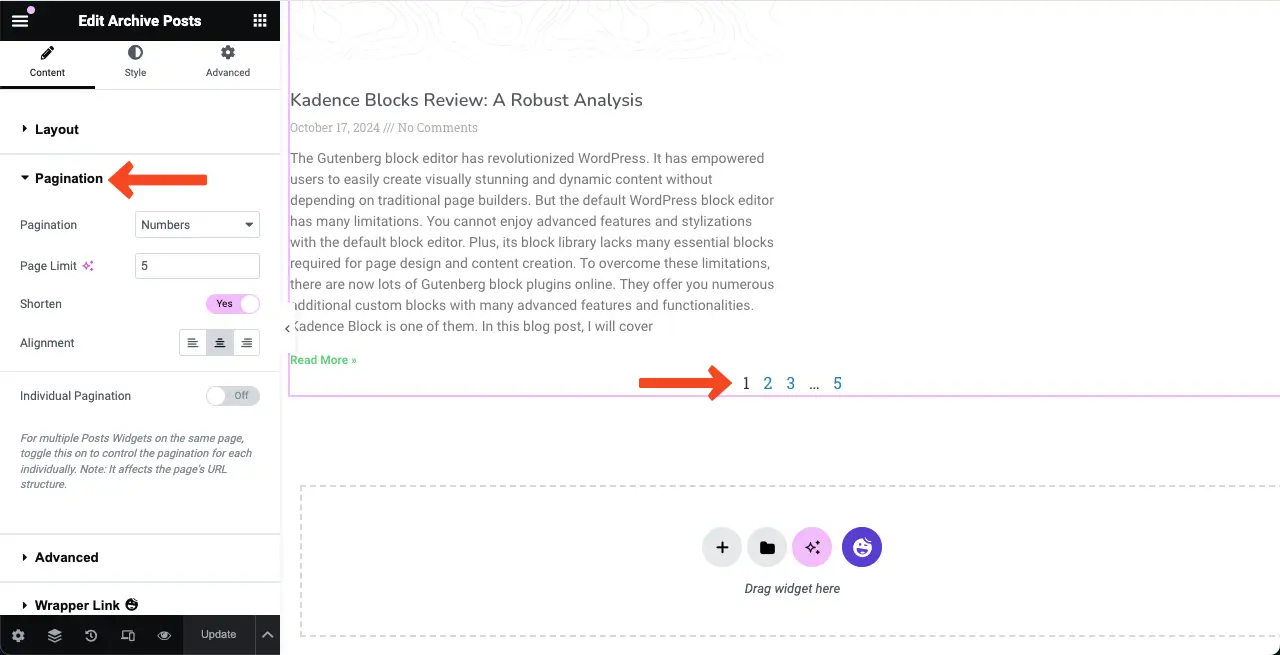This screenshot has height=655, width=1280.
Task: Open page settings gear icon
Action: pyautogui.click(x=18, y=635)
